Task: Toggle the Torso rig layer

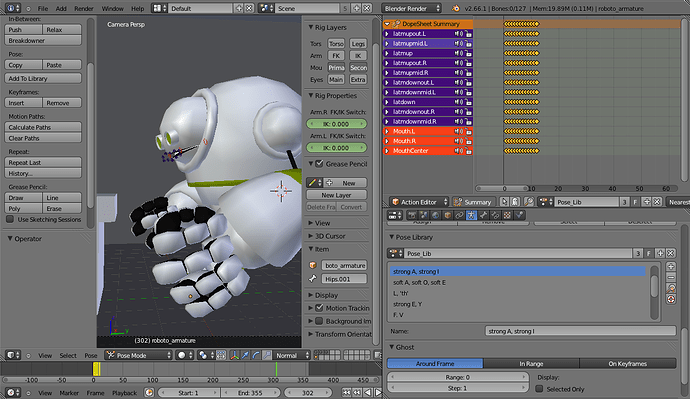Action: [336, 44]
